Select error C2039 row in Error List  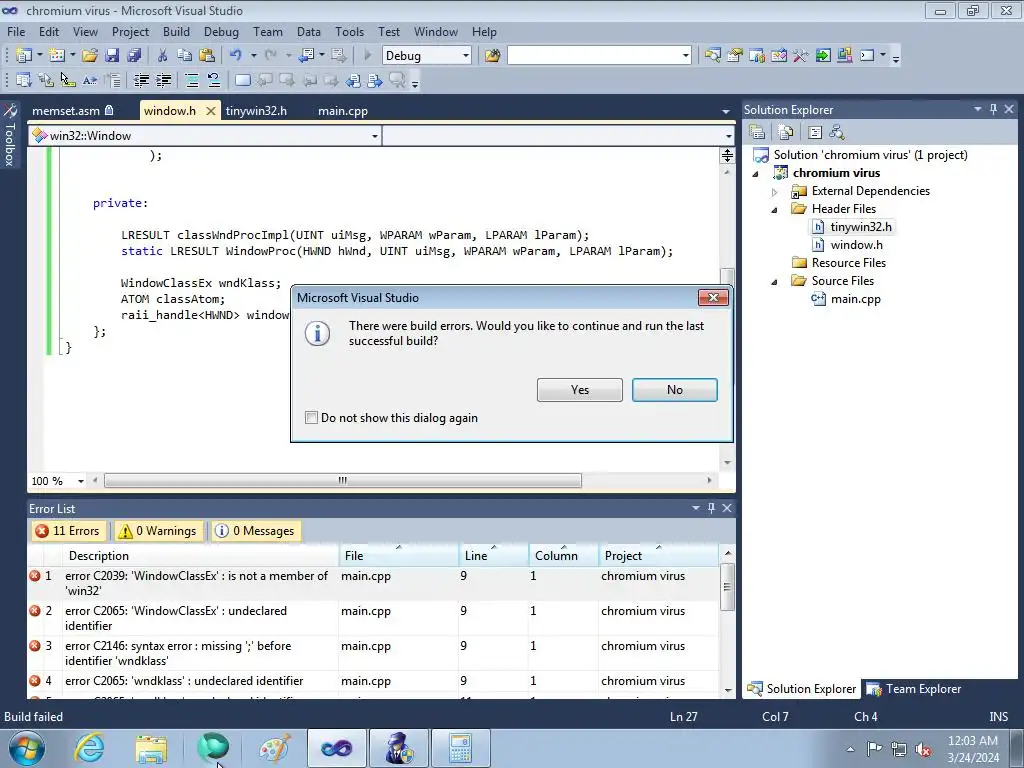pyautogui.click(x=374, y=583)
